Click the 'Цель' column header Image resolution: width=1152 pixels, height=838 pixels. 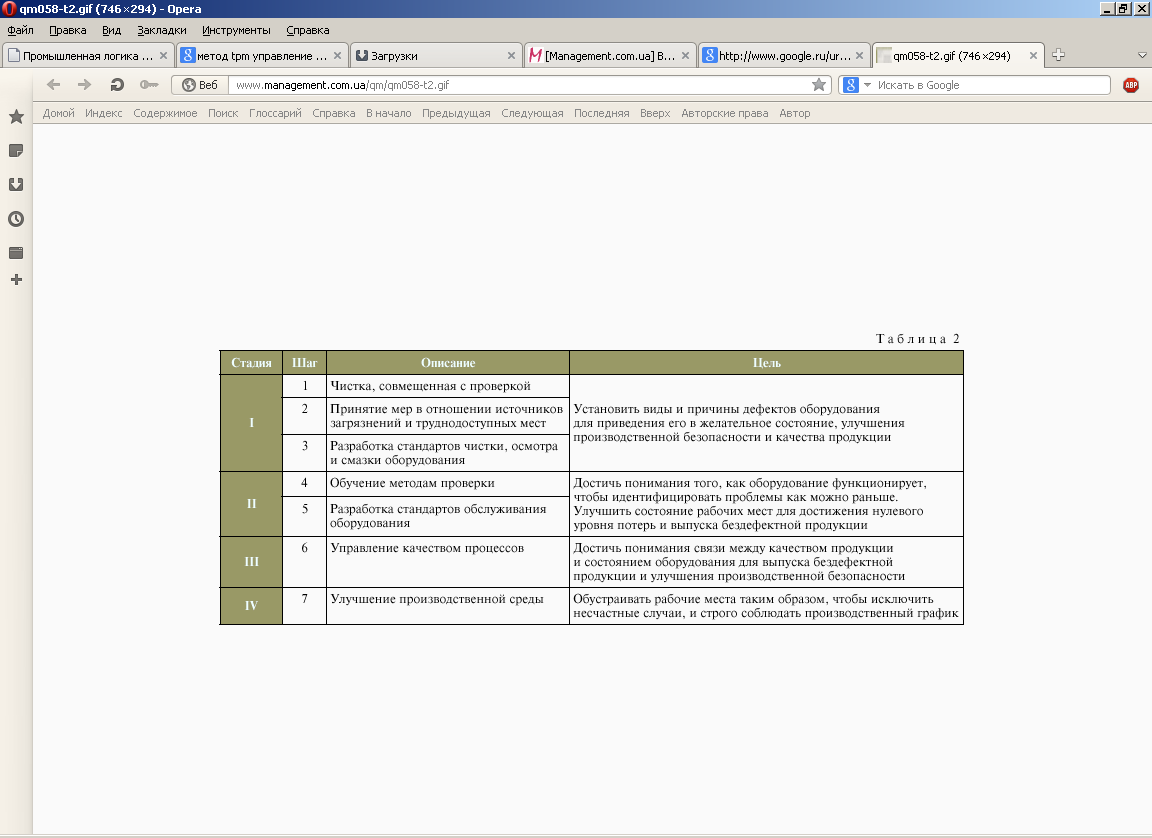coord(766,363)
